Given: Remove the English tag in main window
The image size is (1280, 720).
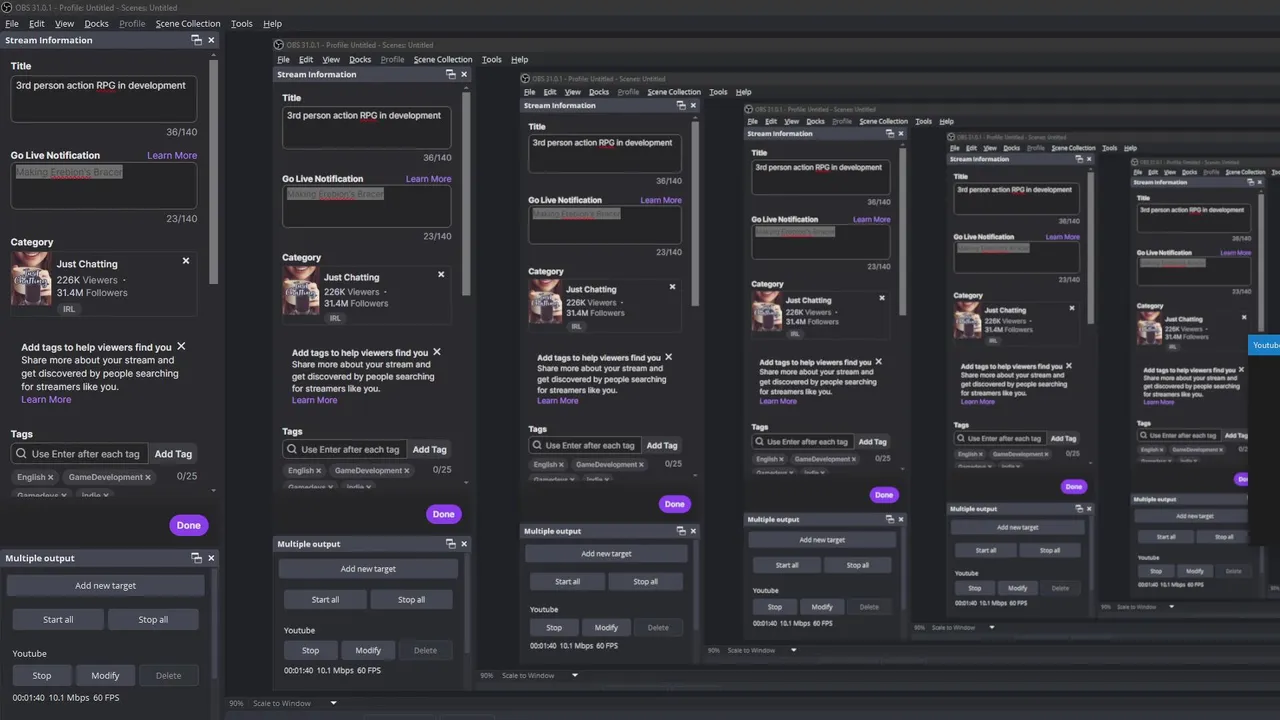Looking at the screenshot, I should (51, 477).
